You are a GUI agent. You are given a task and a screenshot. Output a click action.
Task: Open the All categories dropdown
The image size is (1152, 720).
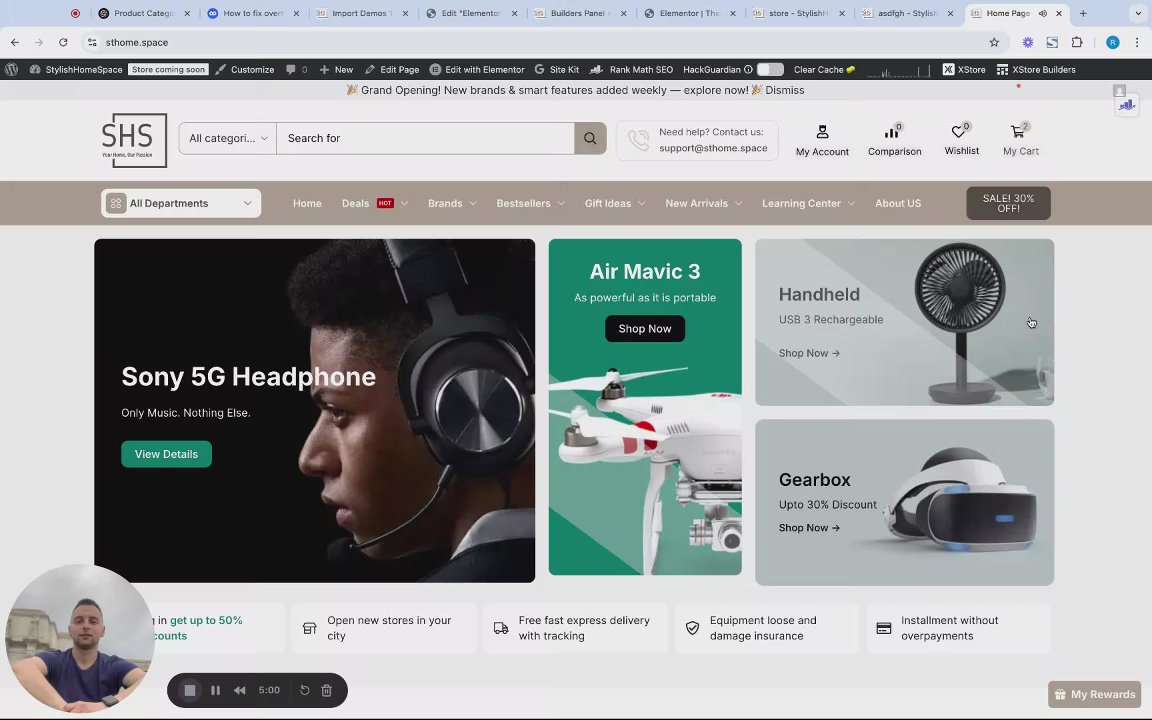point(228,138)
